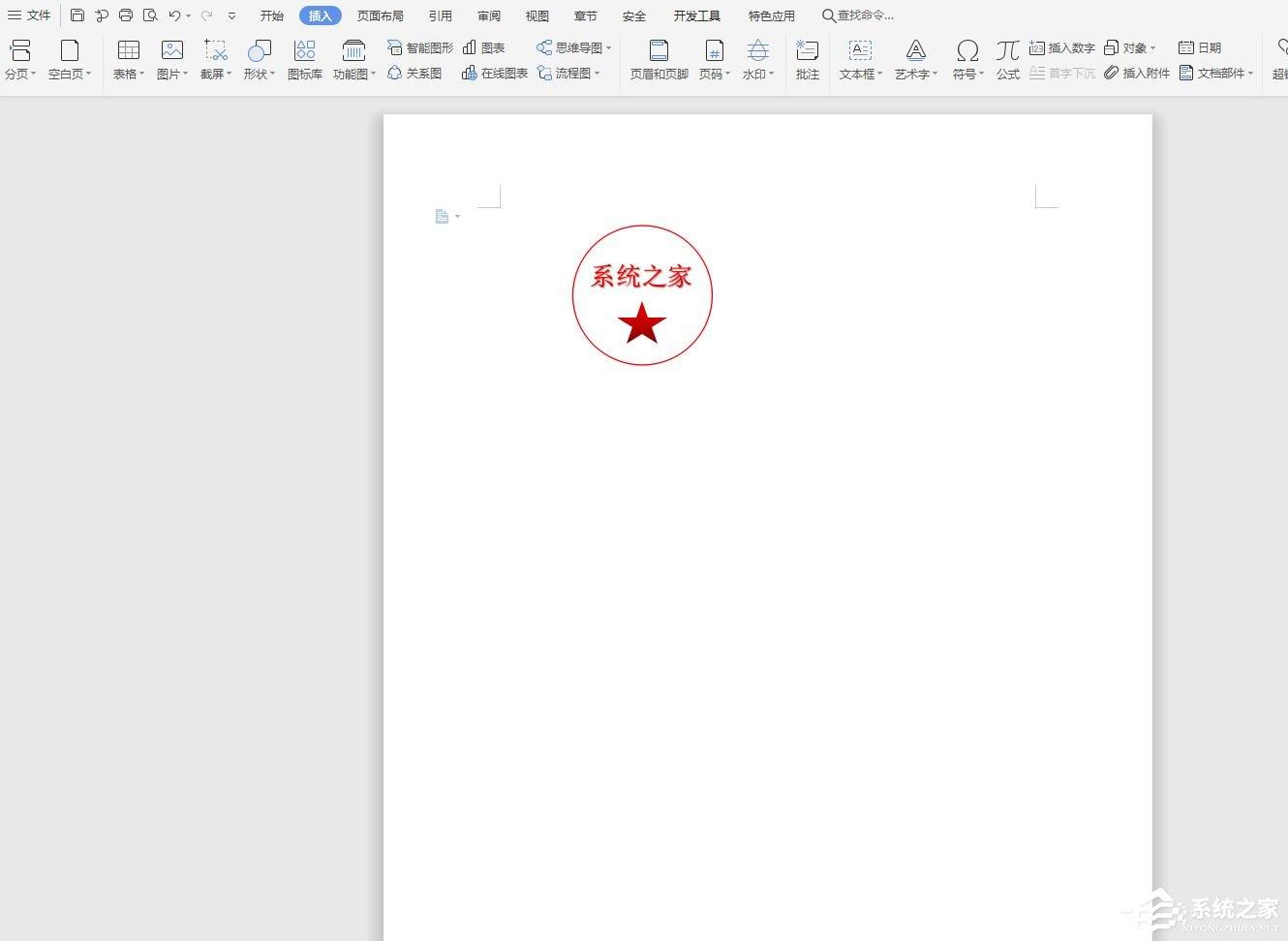1288x941 pixels.
Task: Click the 公式 formula icon
Action: (1007, 59)
